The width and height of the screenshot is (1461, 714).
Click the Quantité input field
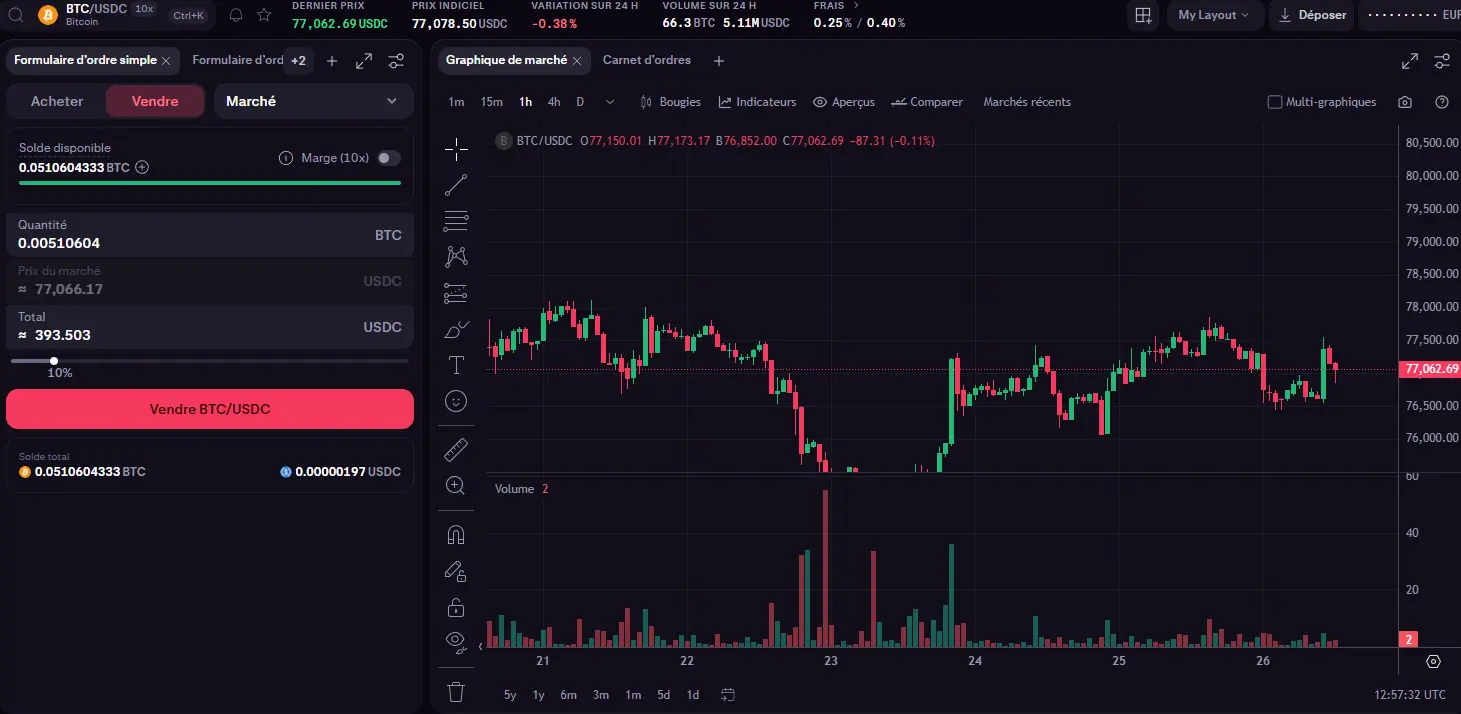[210, 235]
